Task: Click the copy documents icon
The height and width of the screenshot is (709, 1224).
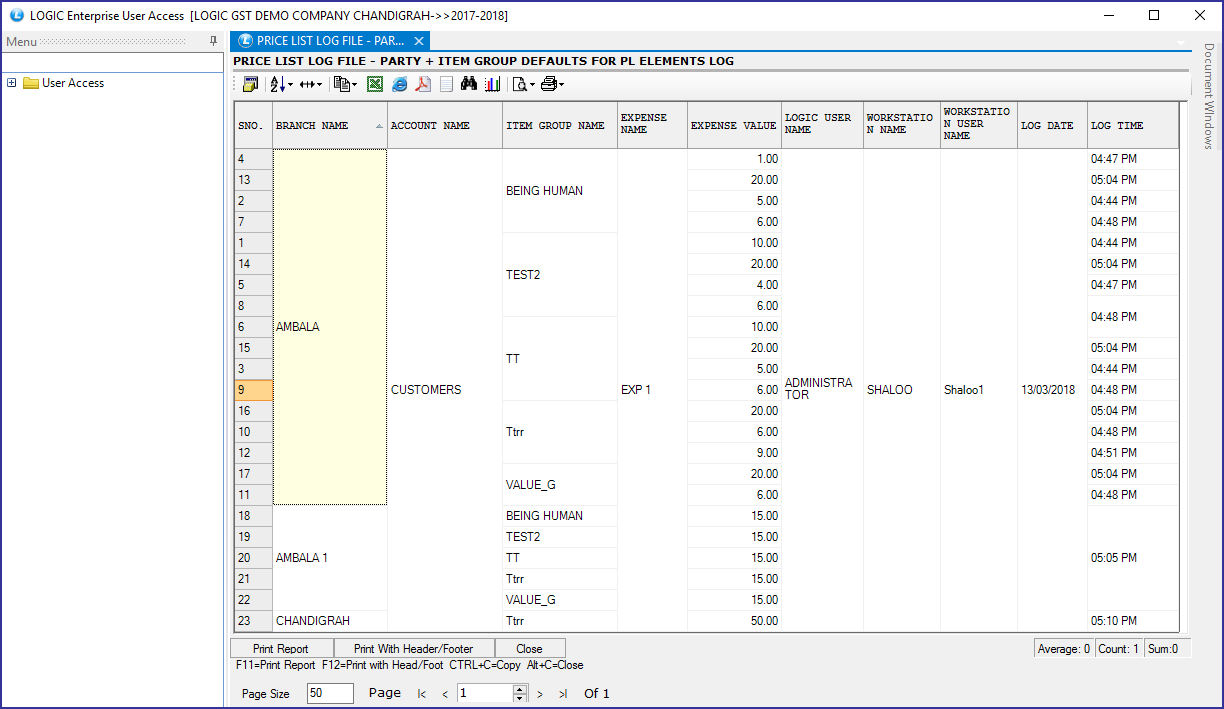Action: point(341,84)
